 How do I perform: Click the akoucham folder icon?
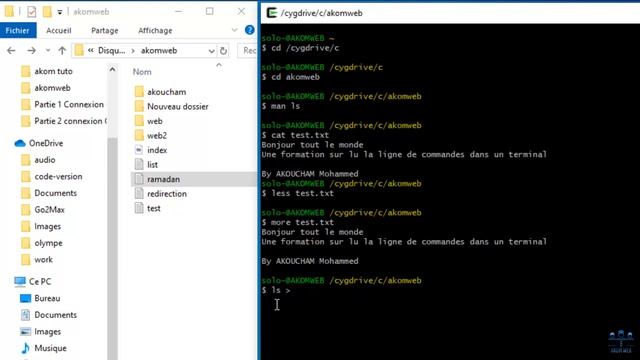pos(139,91)
